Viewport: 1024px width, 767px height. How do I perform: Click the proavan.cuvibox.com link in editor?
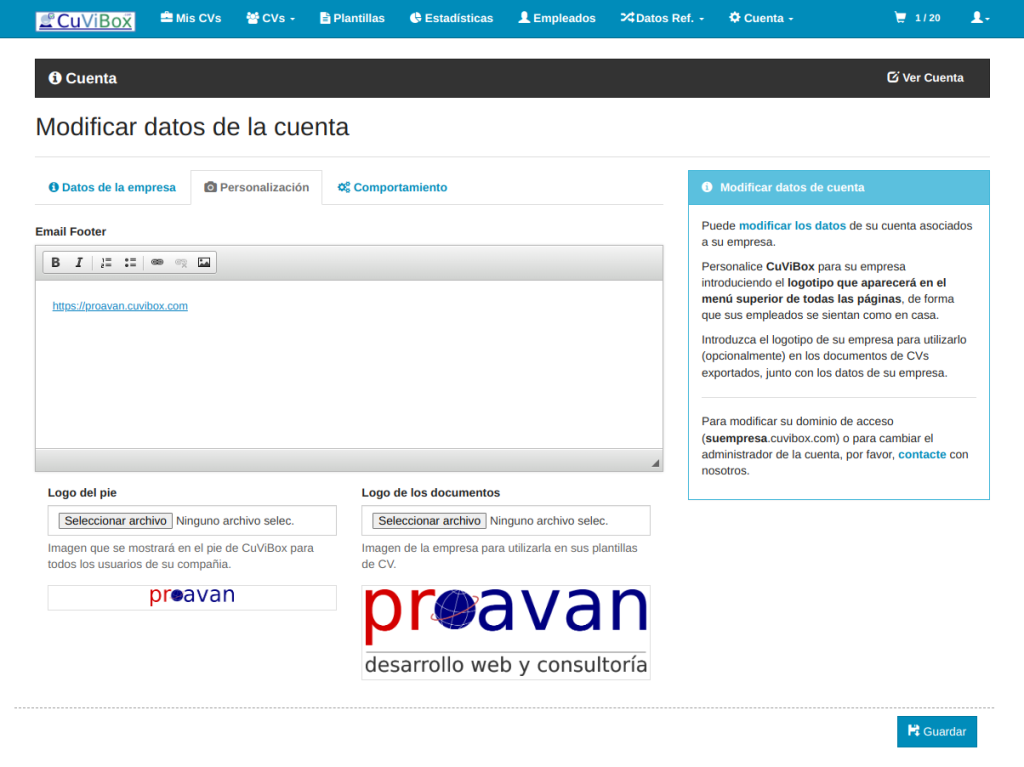(x=120, y=306)
